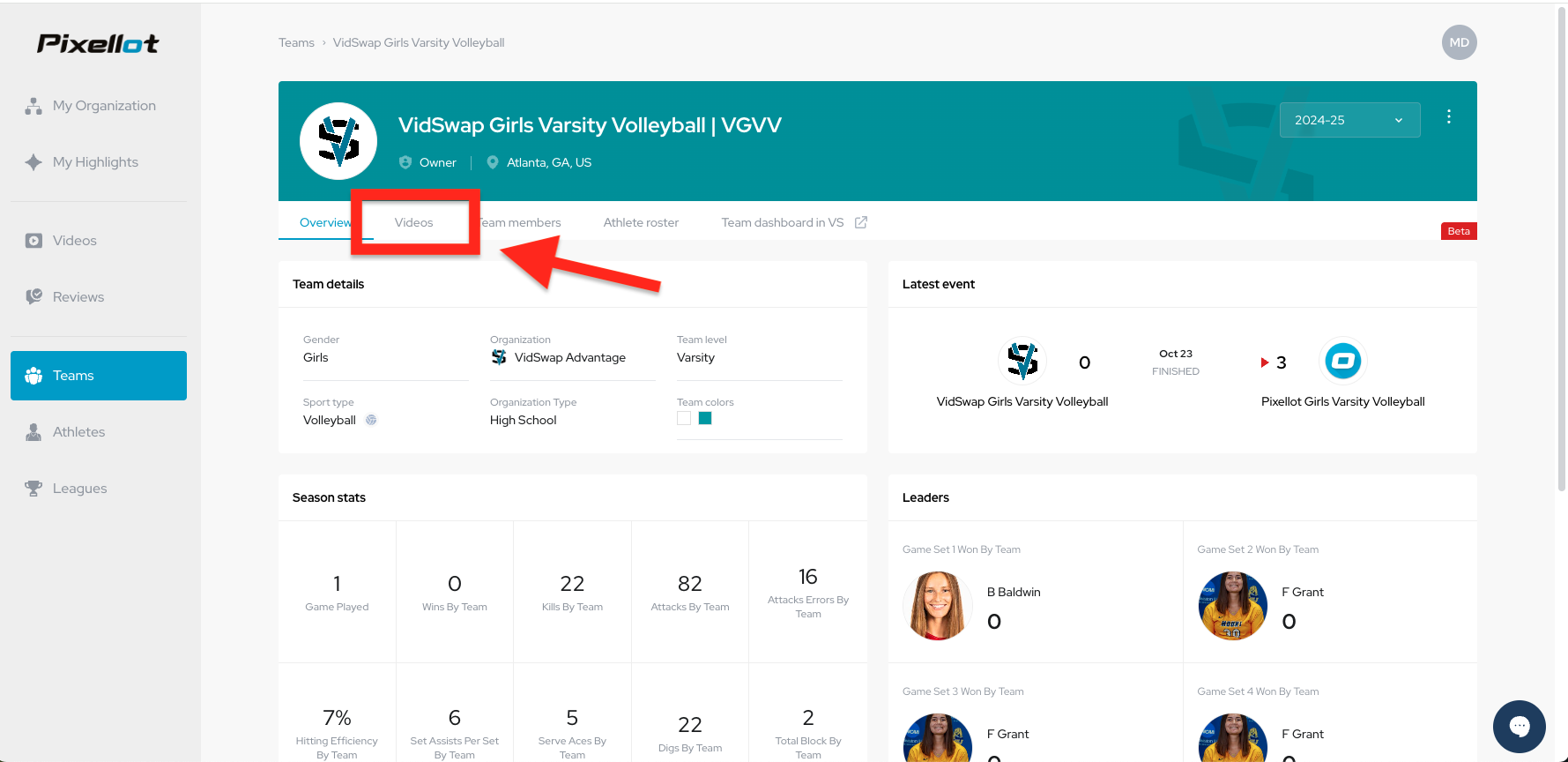Open Athletes icon in sidebar
Viewport: 1568px width, 762px height.
[x=33, y=432]
